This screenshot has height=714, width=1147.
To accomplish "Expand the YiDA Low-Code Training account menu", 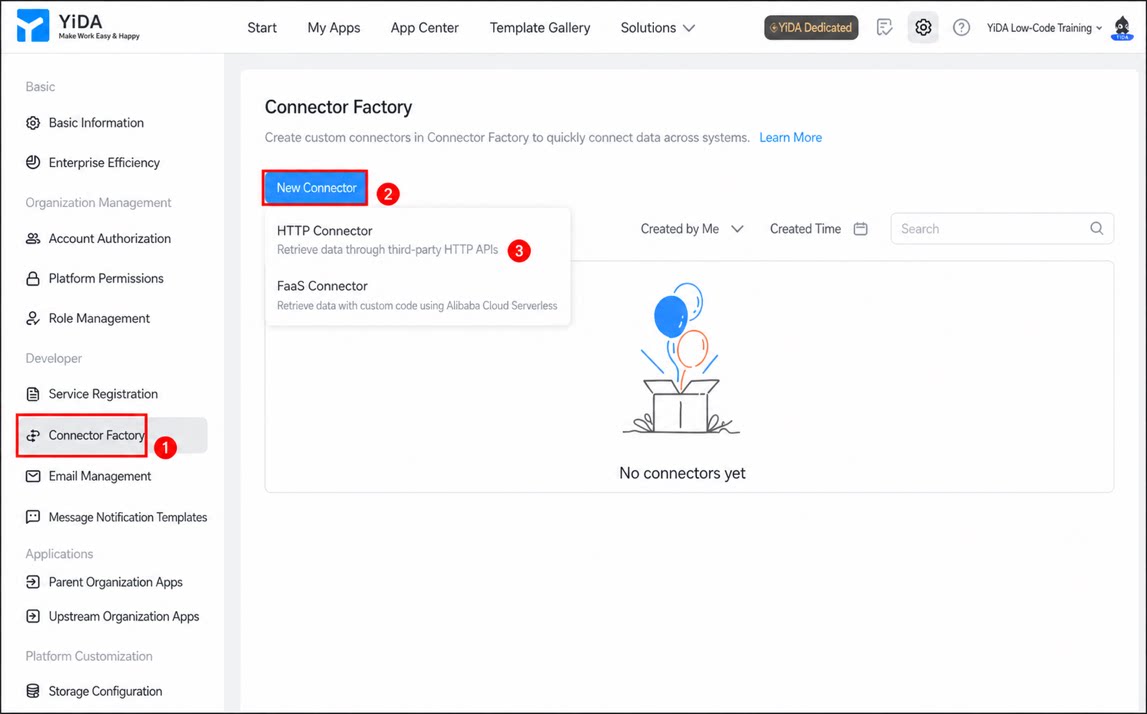I will click(x=1044, y=28).
